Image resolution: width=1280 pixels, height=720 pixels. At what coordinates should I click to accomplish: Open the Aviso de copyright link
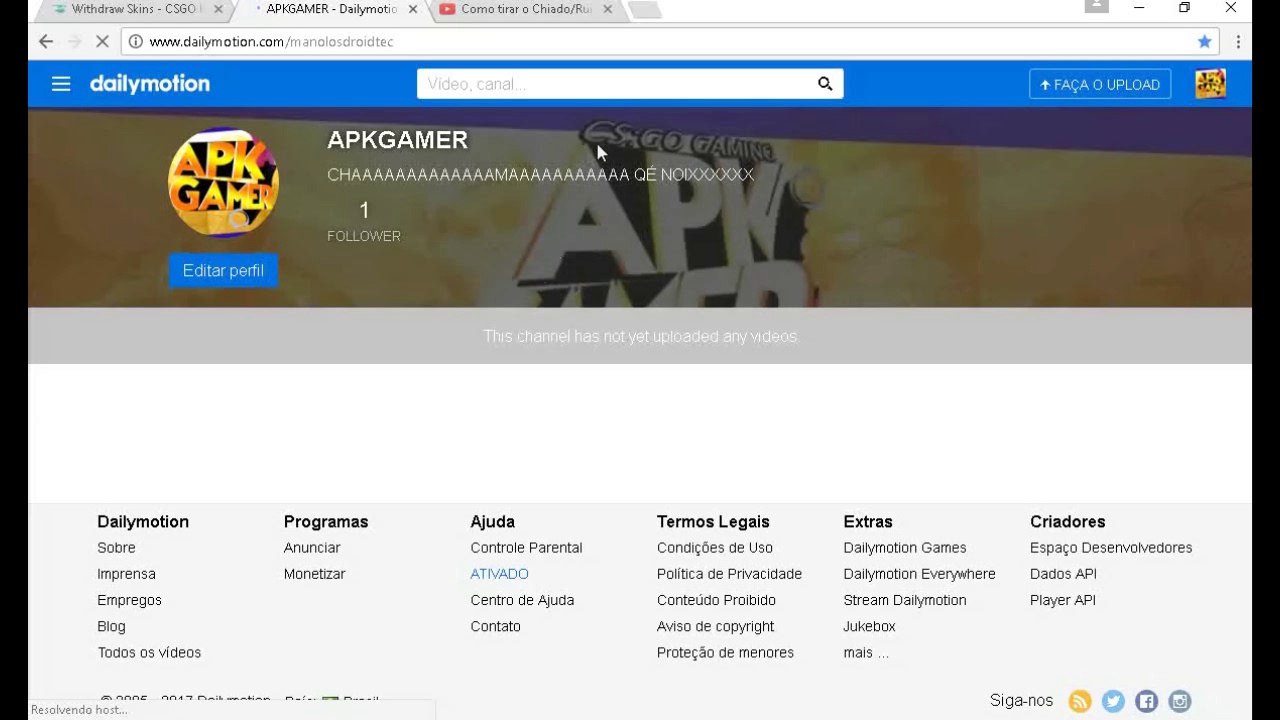[x=715, y=626]
